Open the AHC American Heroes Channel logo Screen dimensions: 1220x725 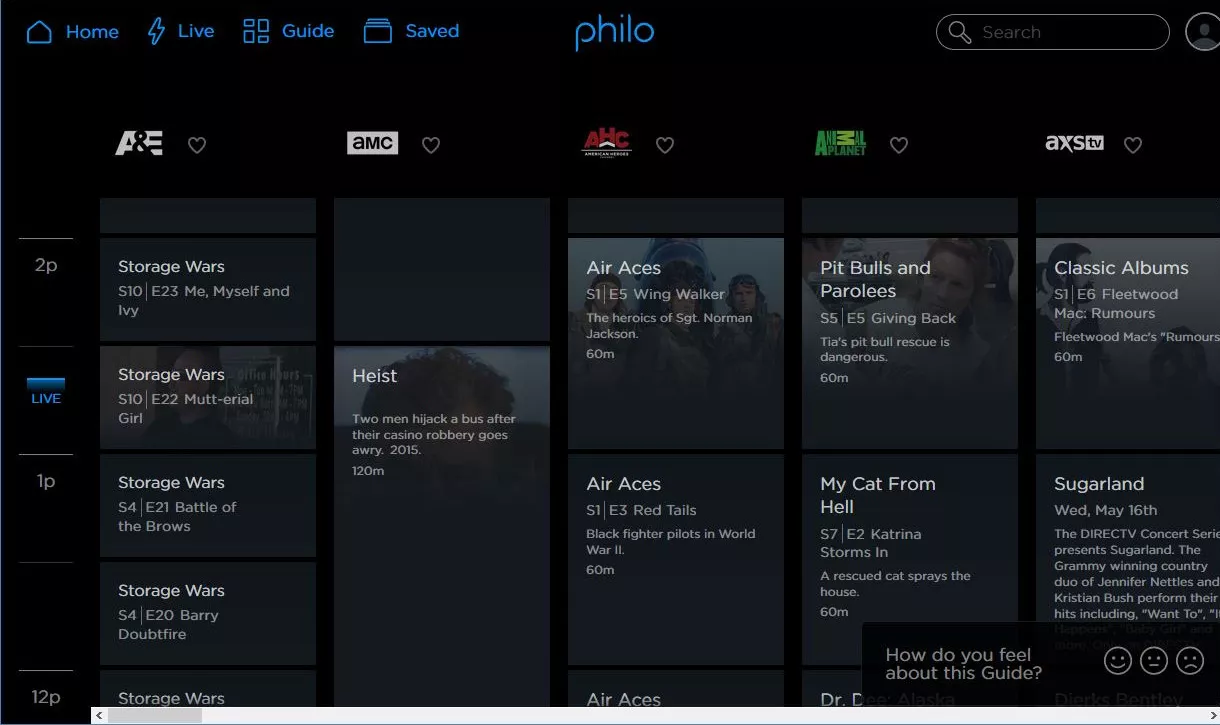(606, 143)
